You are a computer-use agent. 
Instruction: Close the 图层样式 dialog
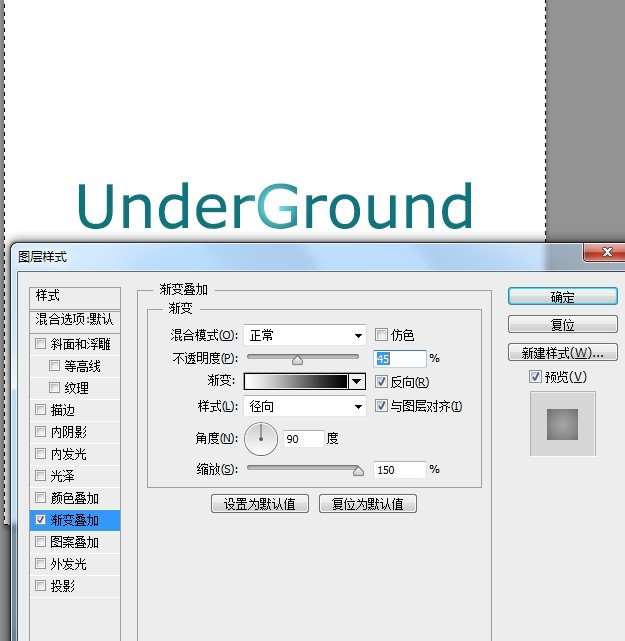(602, 255)
